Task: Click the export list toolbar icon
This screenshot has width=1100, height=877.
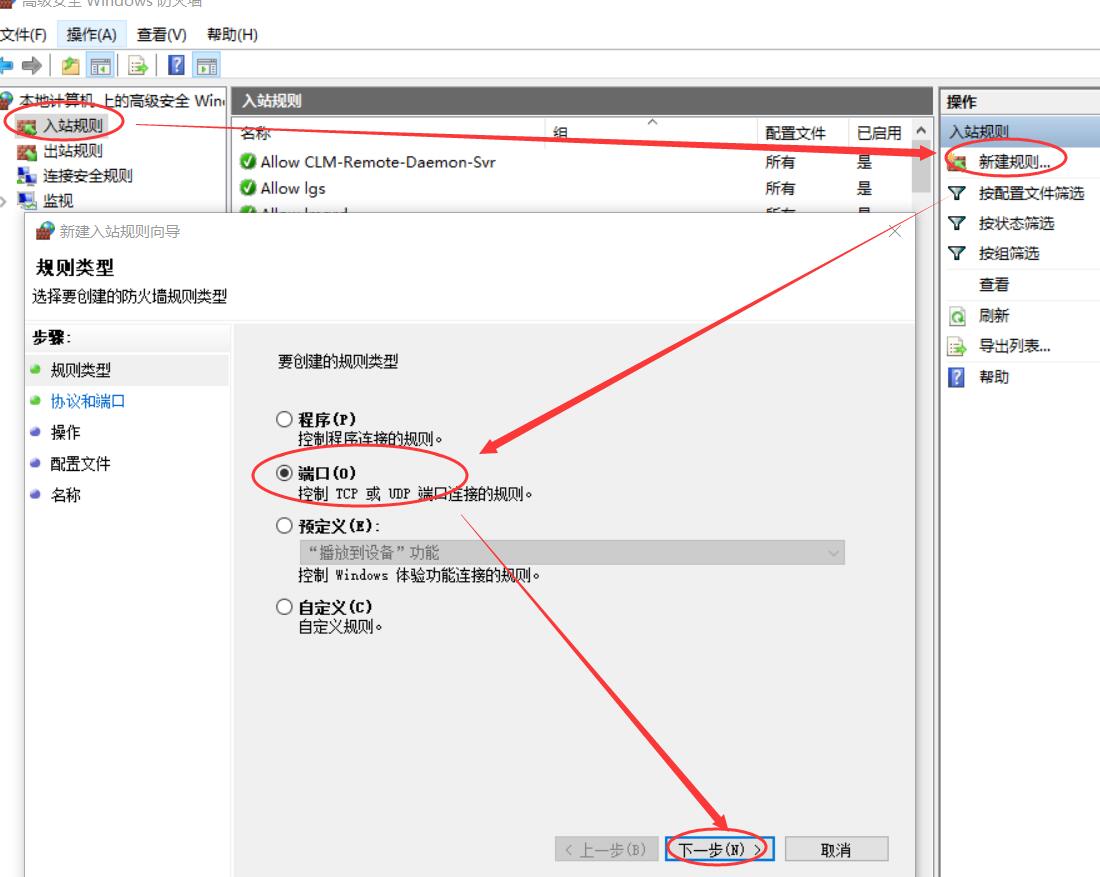Action: (x=138, y=66)
